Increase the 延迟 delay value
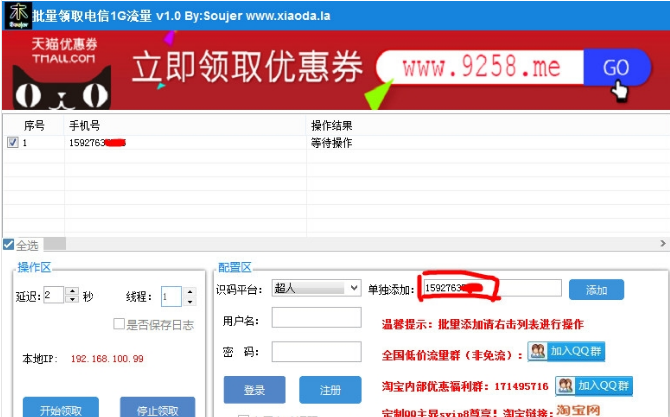Viewport: 670px width, 417px height. point(73,291)
